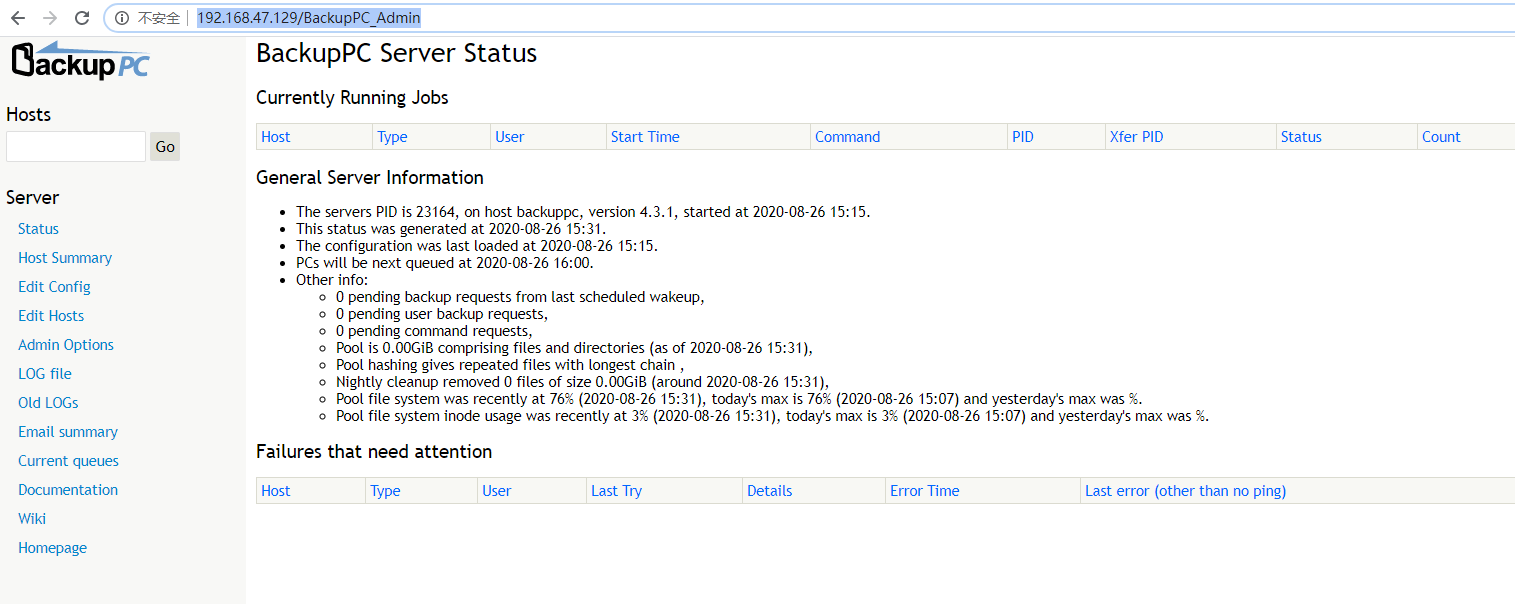The height and width of the screenshot is (604, 1515).
Task: Click Command column header
Action: [847, 137]
